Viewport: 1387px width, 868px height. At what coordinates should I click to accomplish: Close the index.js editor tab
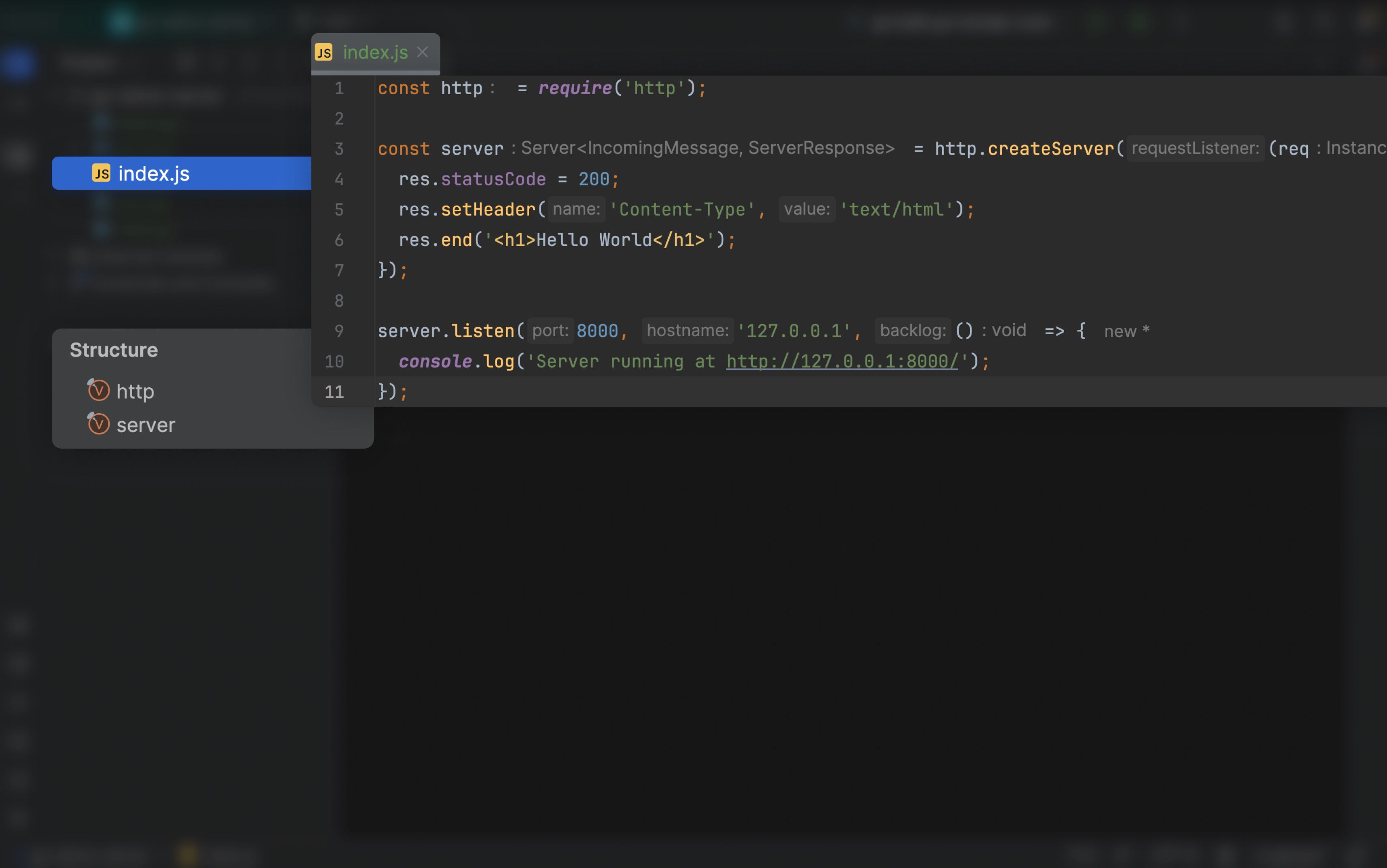pyautogui.click(x=422, y=52)
